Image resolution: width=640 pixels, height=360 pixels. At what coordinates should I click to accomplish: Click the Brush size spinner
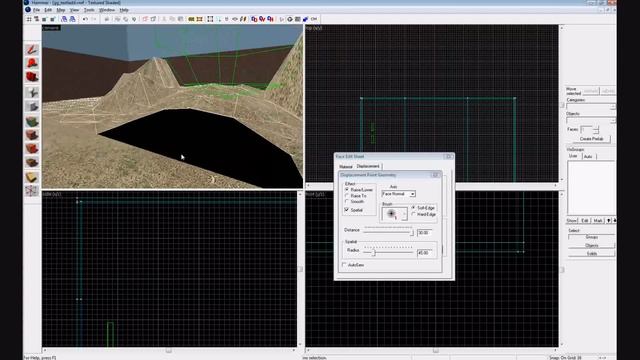tap(404, 214)
